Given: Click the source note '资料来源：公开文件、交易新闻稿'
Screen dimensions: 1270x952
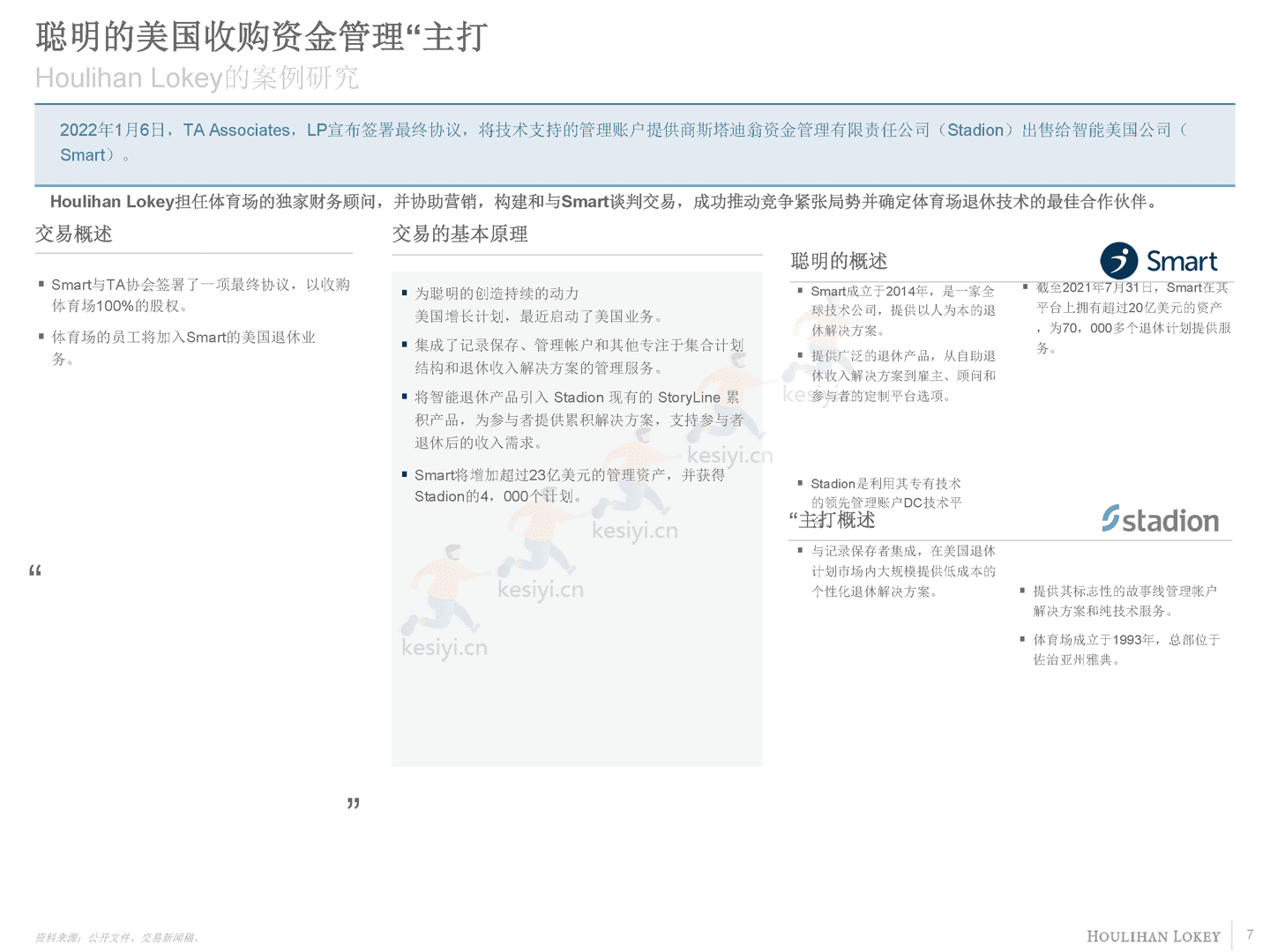Looking at the screenshot, I should [x=119, y=937].
